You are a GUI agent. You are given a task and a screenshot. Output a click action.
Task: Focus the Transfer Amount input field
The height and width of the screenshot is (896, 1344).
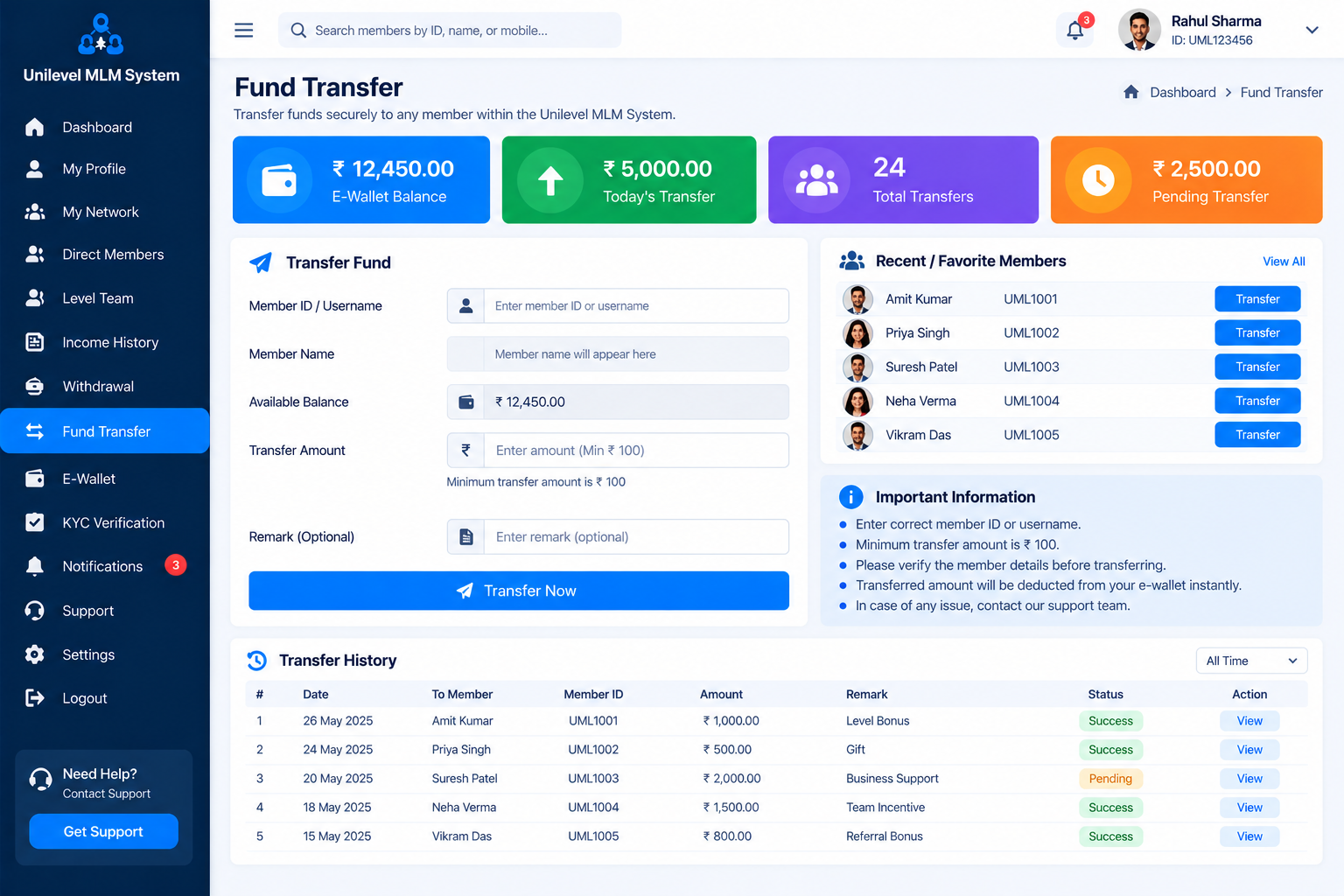click(618, 451)
